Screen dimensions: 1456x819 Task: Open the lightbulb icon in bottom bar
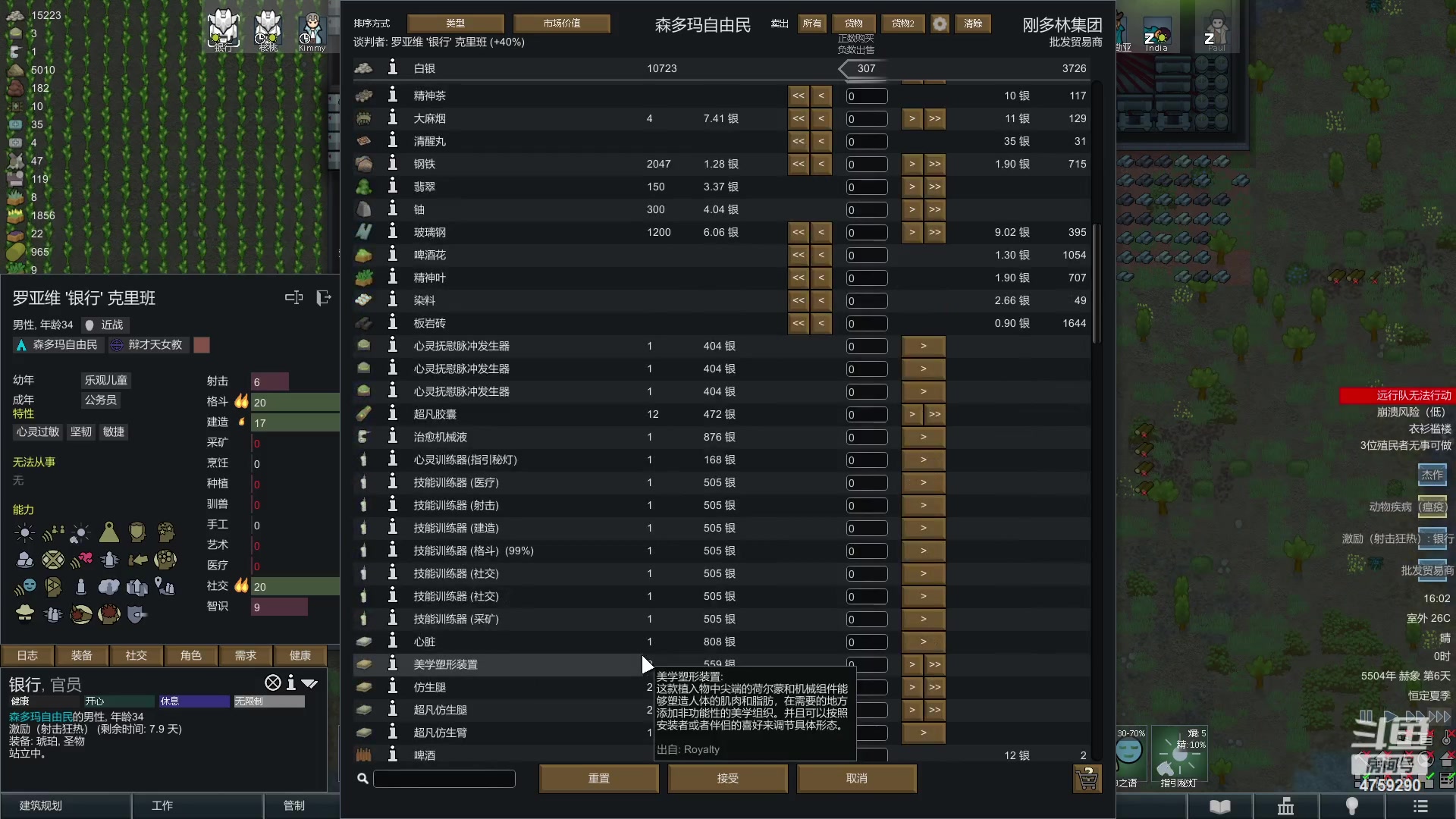(1351, 806)
